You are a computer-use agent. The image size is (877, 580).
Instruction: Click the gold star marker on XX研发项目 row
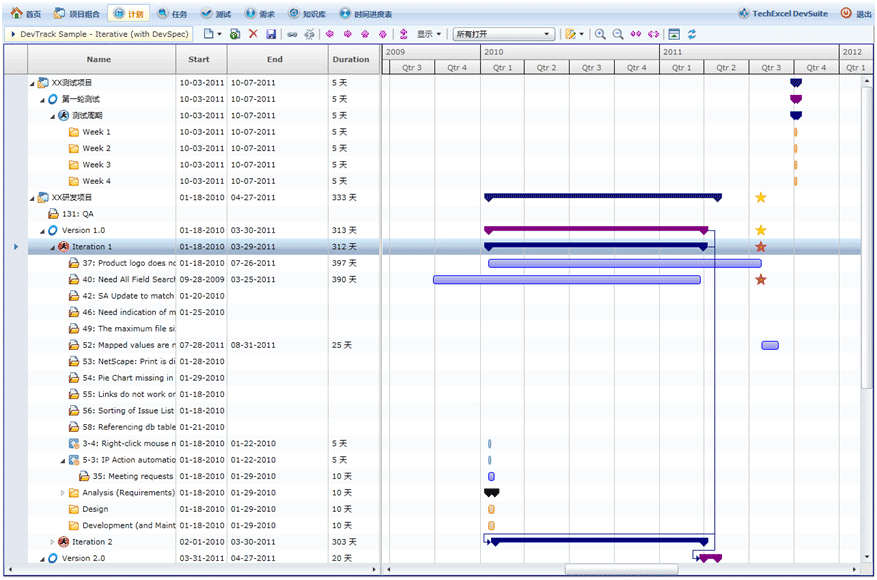click(x=761, y=198)
